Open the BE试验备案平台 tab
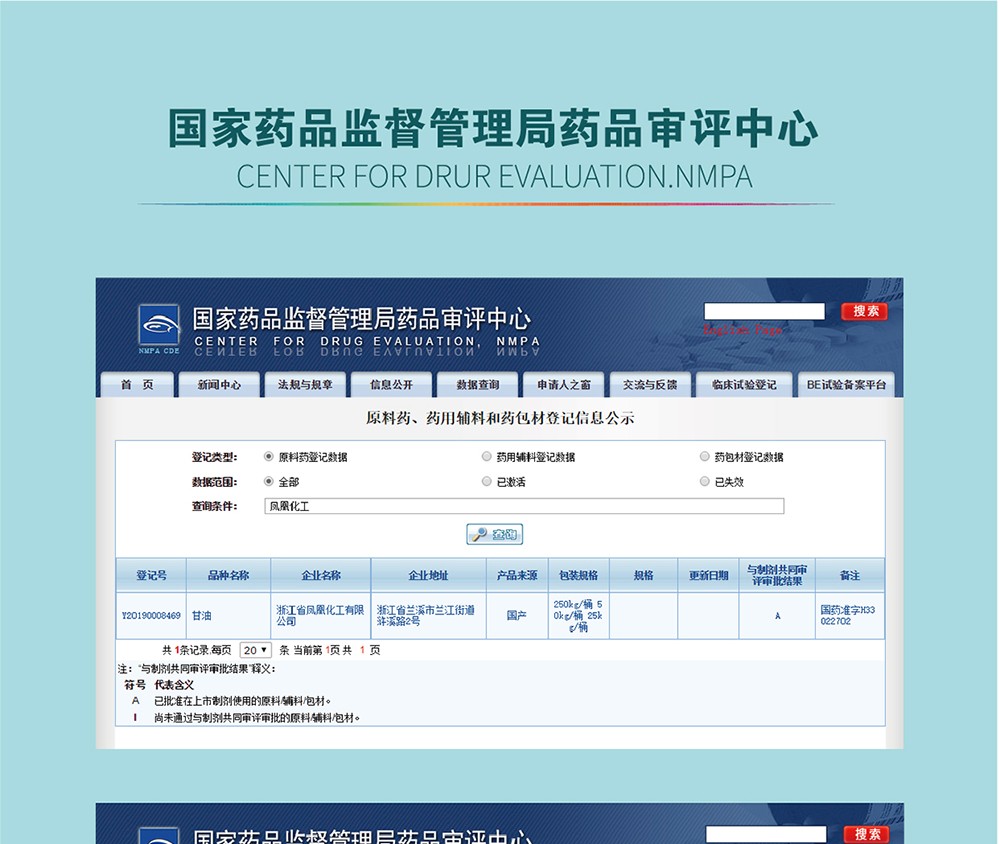 tap(846, 385)
